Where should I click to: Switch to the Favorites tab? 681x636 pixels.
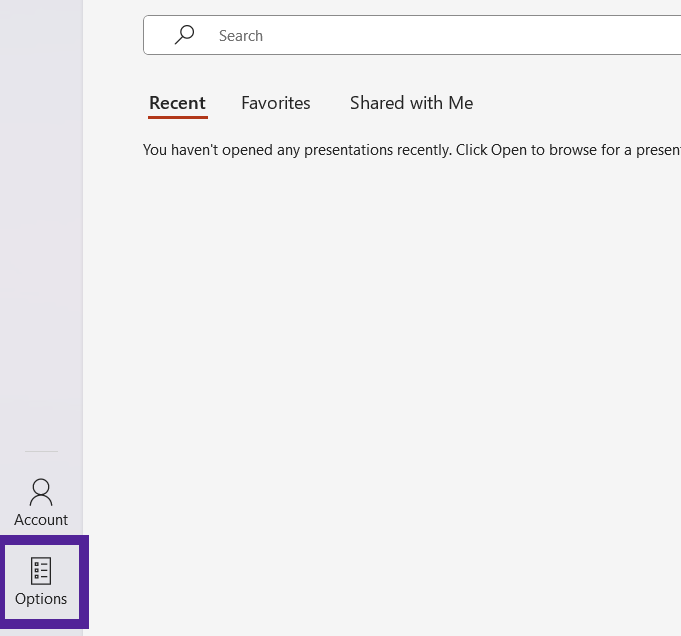276,103
